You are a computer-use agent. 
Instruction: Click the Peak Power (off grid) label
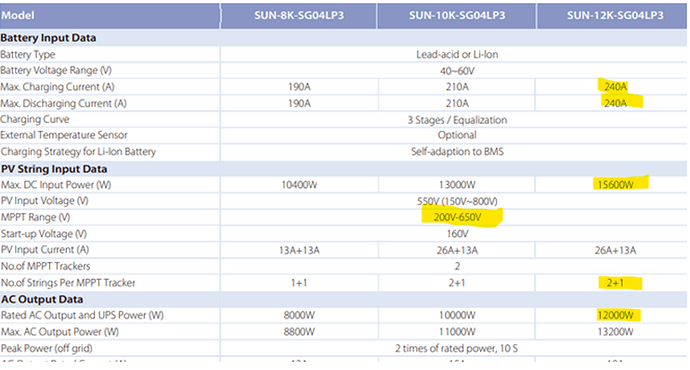pyautogui.click(x=47, y=348)
